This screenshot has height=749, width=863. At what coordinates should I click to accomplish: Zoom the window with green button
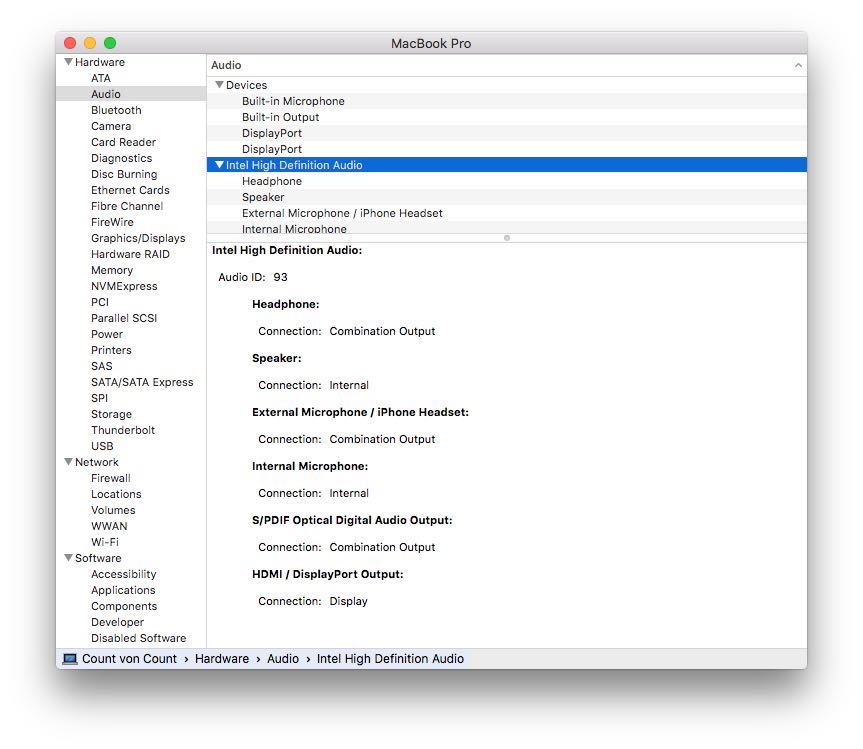(110, 43)
